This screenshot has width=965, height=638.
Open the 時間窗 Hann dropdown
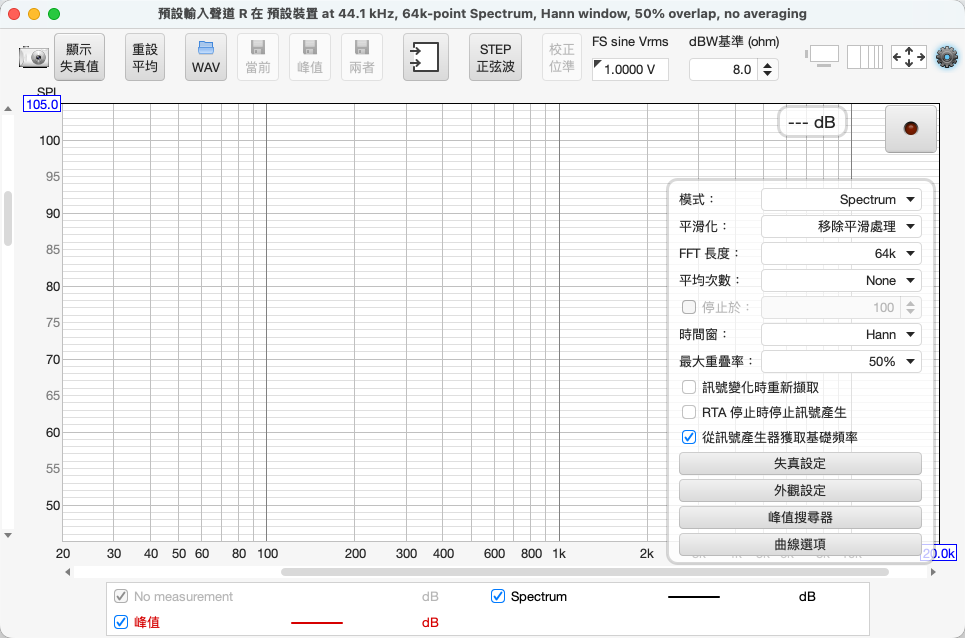(841, 335)
